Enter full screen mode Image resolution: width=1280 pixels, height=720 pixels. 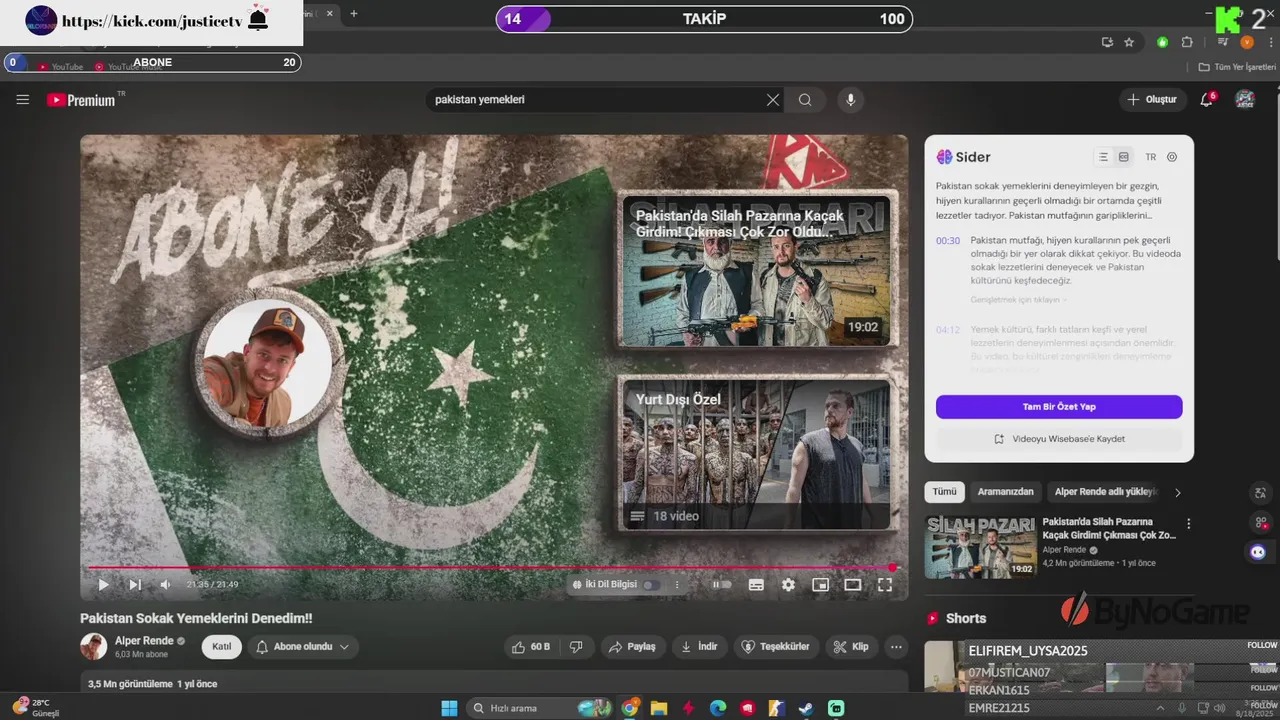[884, 584]
